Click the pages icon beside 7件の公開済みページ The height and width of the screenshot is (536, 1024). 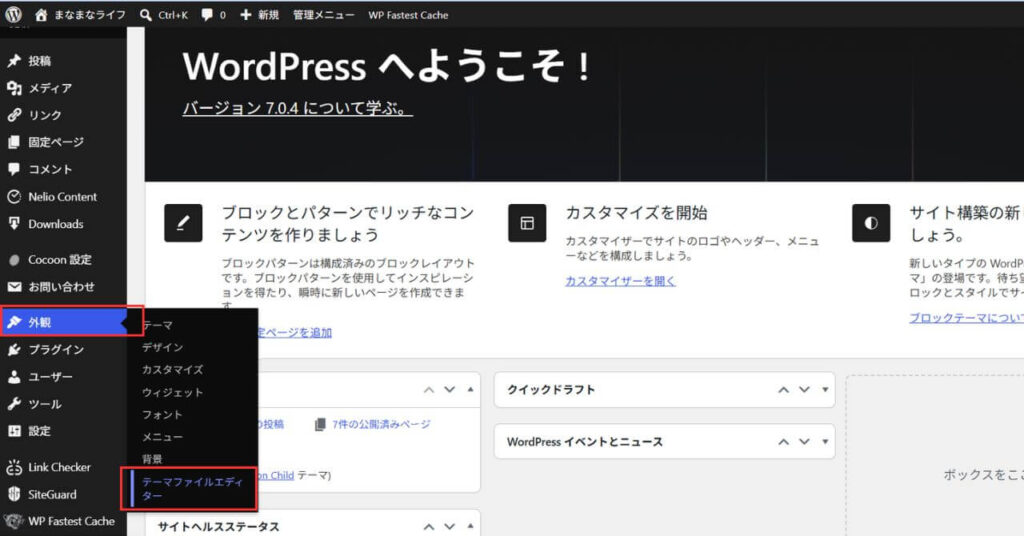tap(320, 424)
